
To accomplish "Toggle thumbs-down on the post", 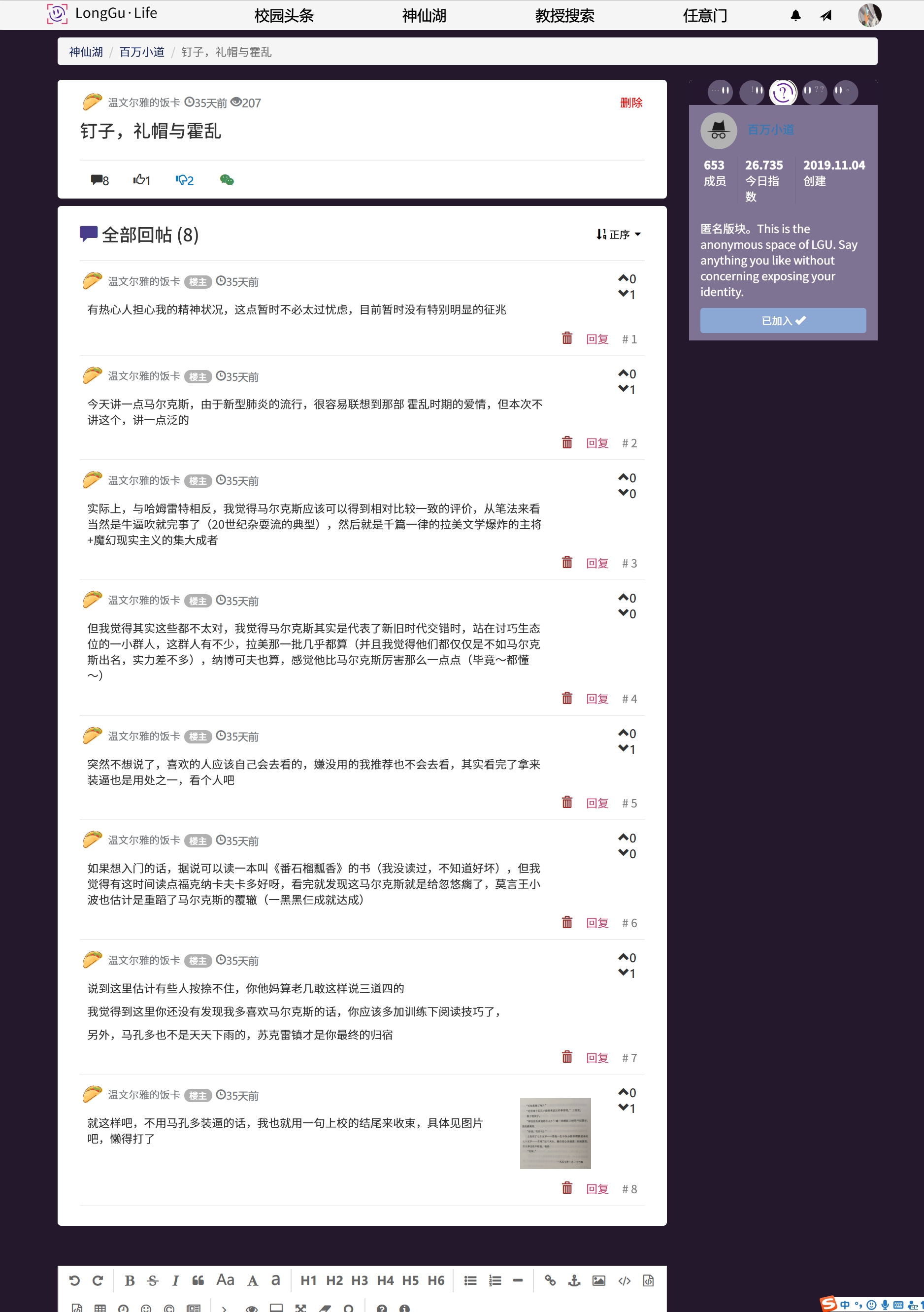I will point(184,180).
